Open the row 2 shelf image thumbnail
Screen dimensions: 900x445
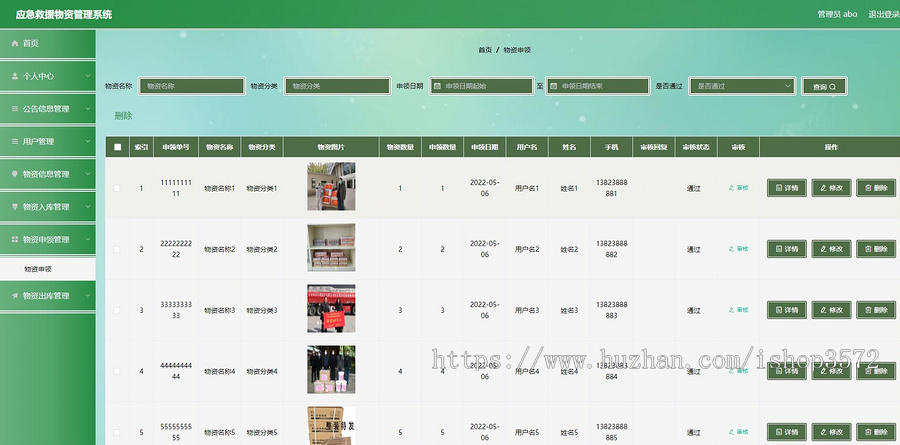[331, 247]
